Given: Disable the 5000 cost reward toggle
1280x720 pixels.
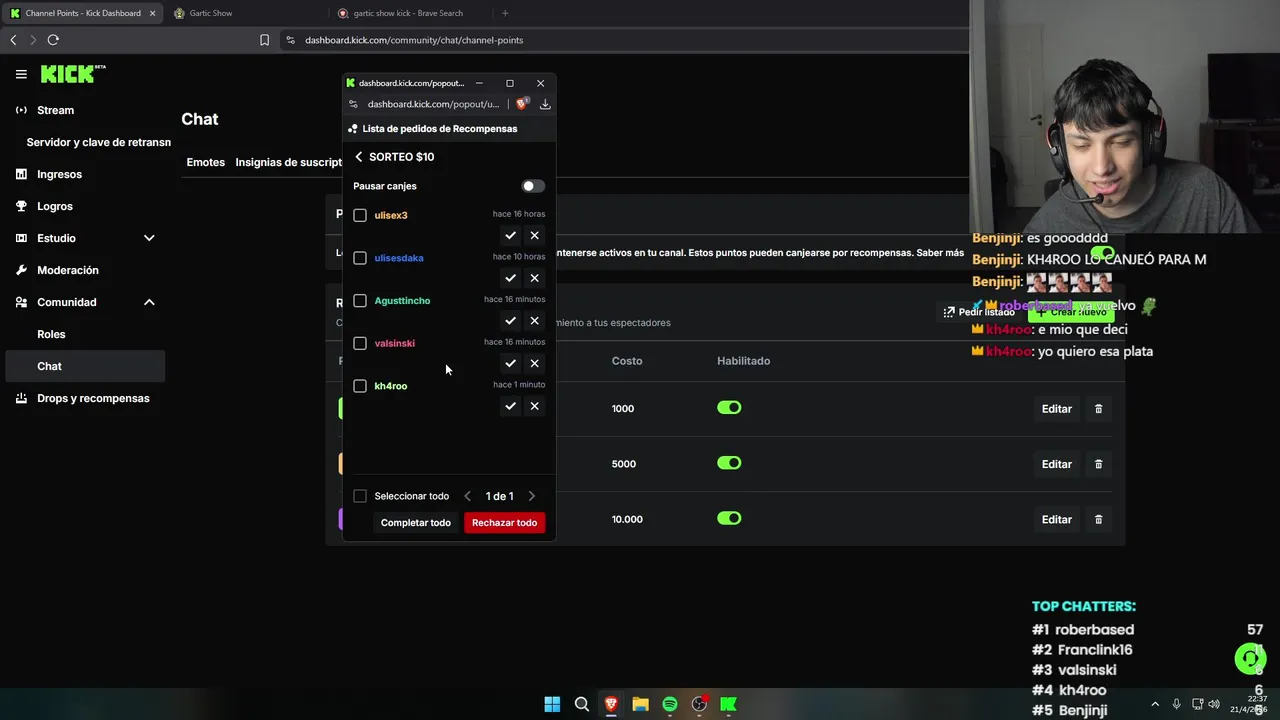Looking at the screenshot, I should [x=729, y=463].
